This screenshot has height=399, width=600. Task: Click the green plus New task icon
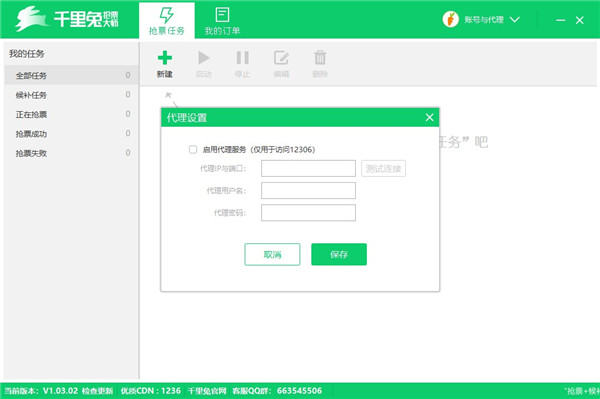(x=165, y=58)
